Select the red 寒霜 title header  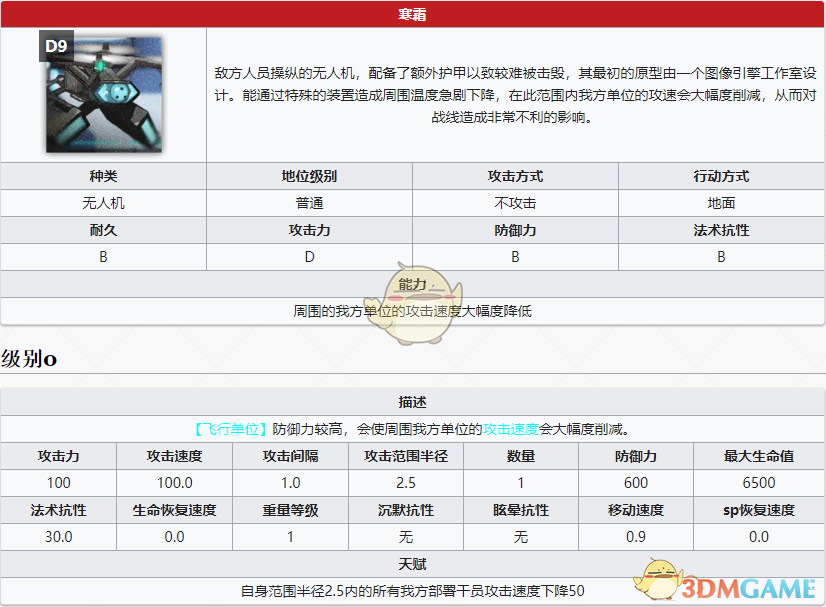click(412, 14)
